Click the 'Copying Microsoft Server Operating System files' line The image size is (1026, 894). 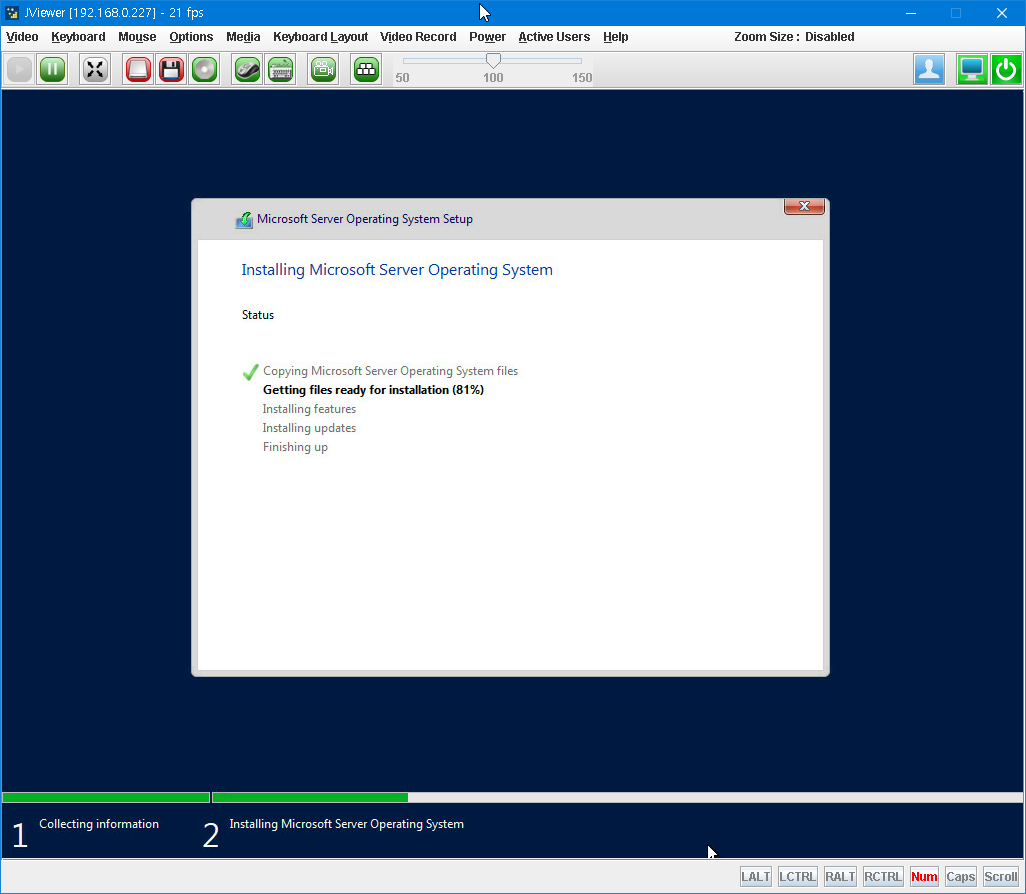[391, 371]
